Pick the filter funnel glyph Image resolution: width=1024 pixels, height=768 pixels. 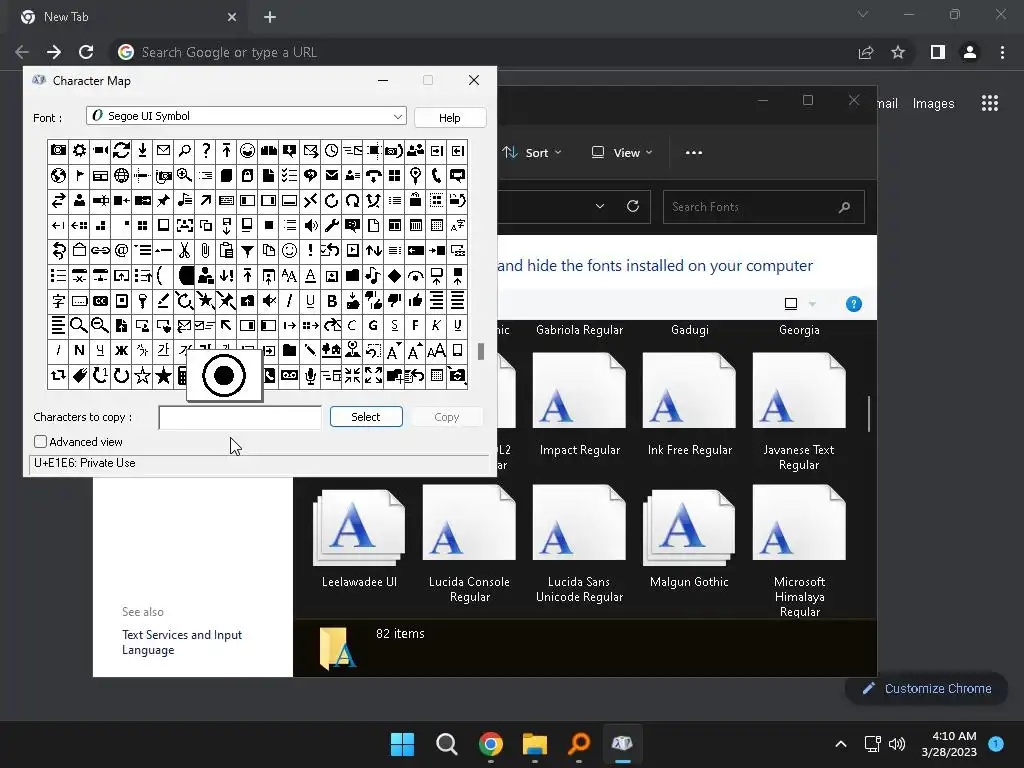[x=247, y=250]
